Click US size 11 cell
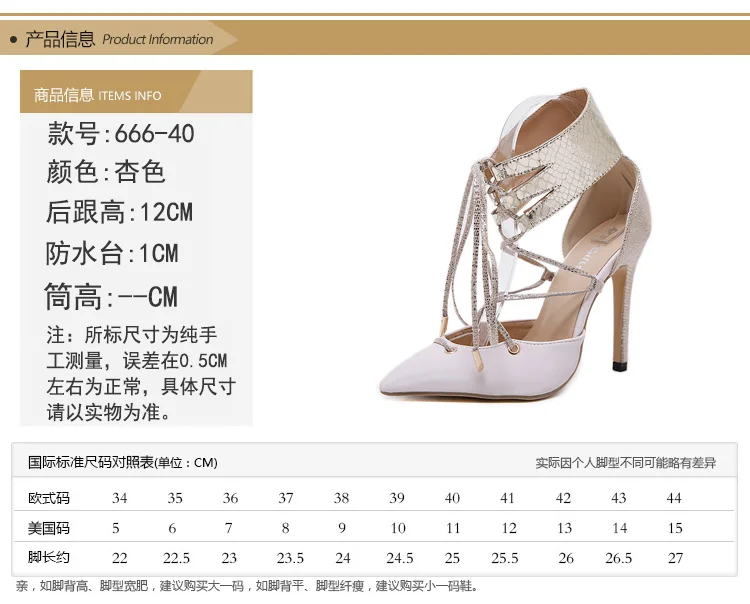Image resolution: width=750 pixels, height=604 pixels. [452, 528]
